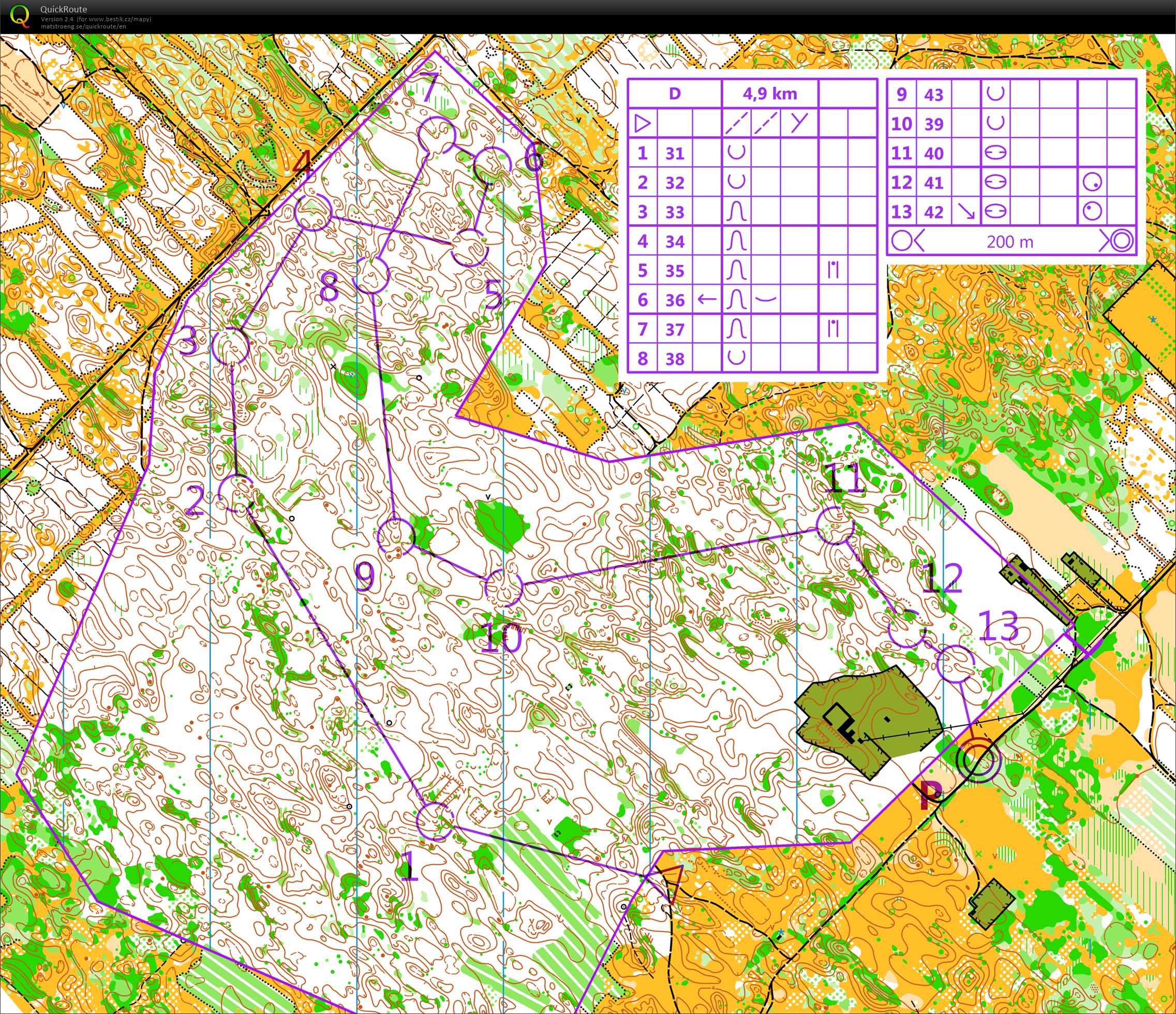Click the left arrow symbol in row 6
Viewport: 1176px width, 1014px height.
click(707, 299)
